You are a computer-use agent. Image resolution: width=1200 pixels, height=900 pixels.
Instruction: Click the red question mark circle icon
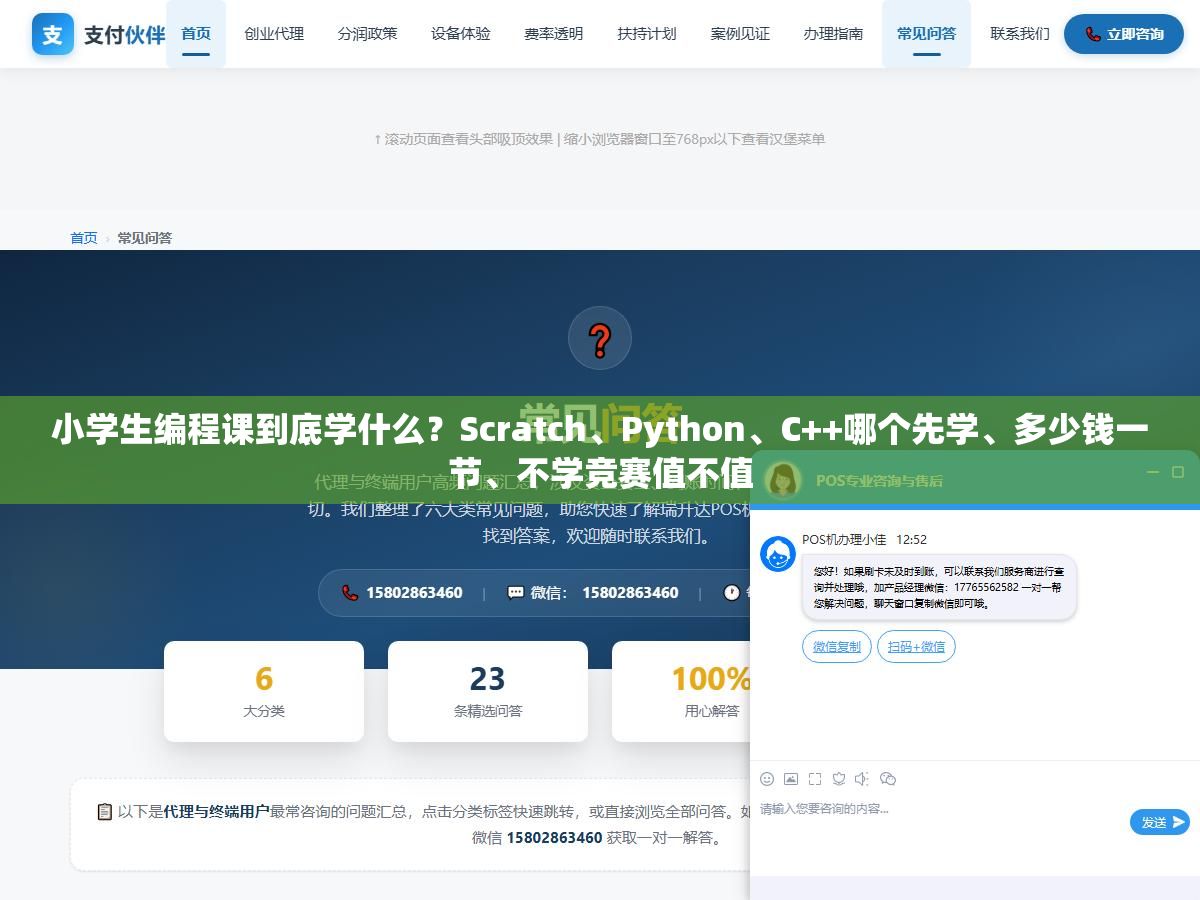click(600, 339)
